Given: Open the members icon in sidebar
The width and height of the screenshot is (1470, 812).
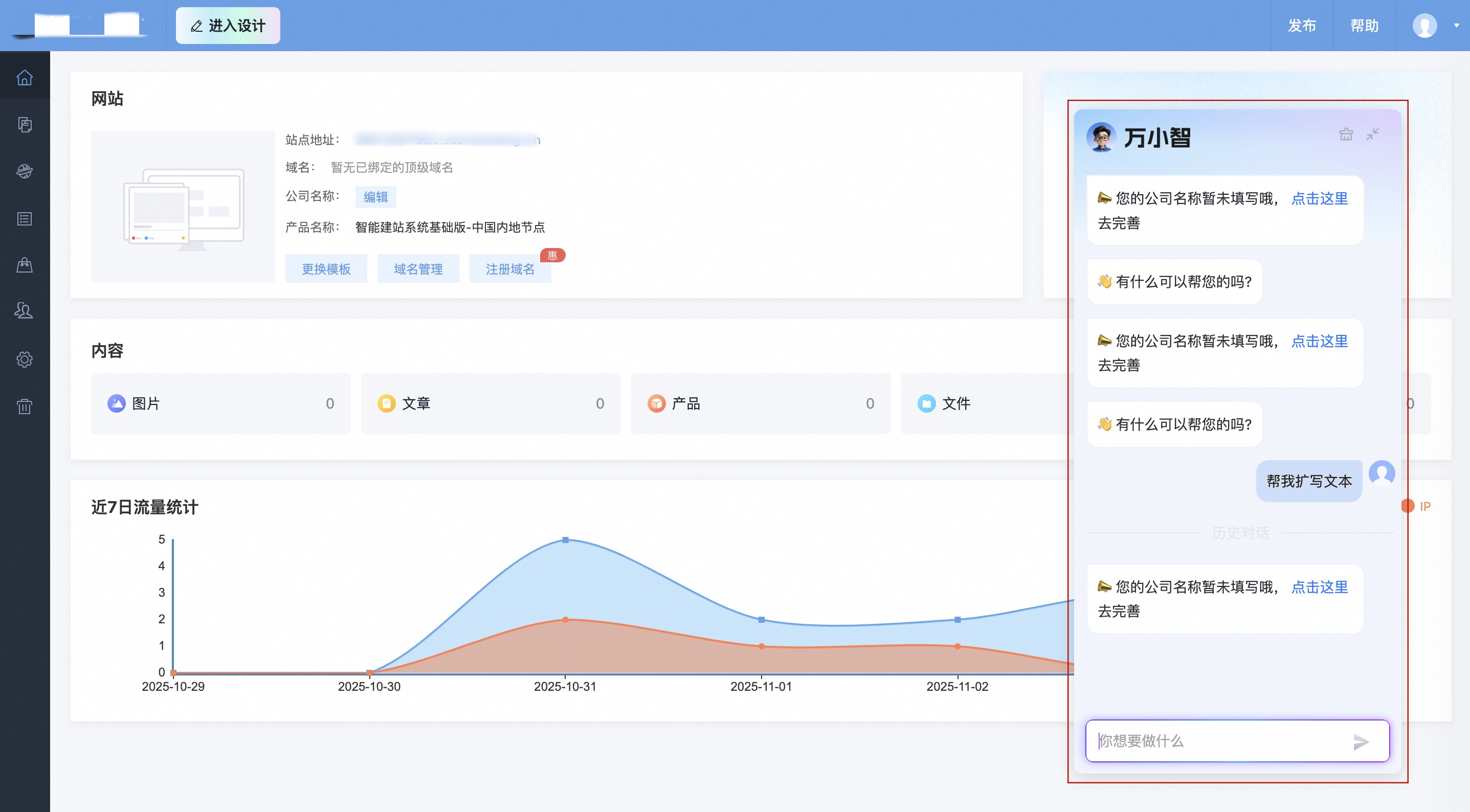Looking at the screenshot, I should [25, 311].
